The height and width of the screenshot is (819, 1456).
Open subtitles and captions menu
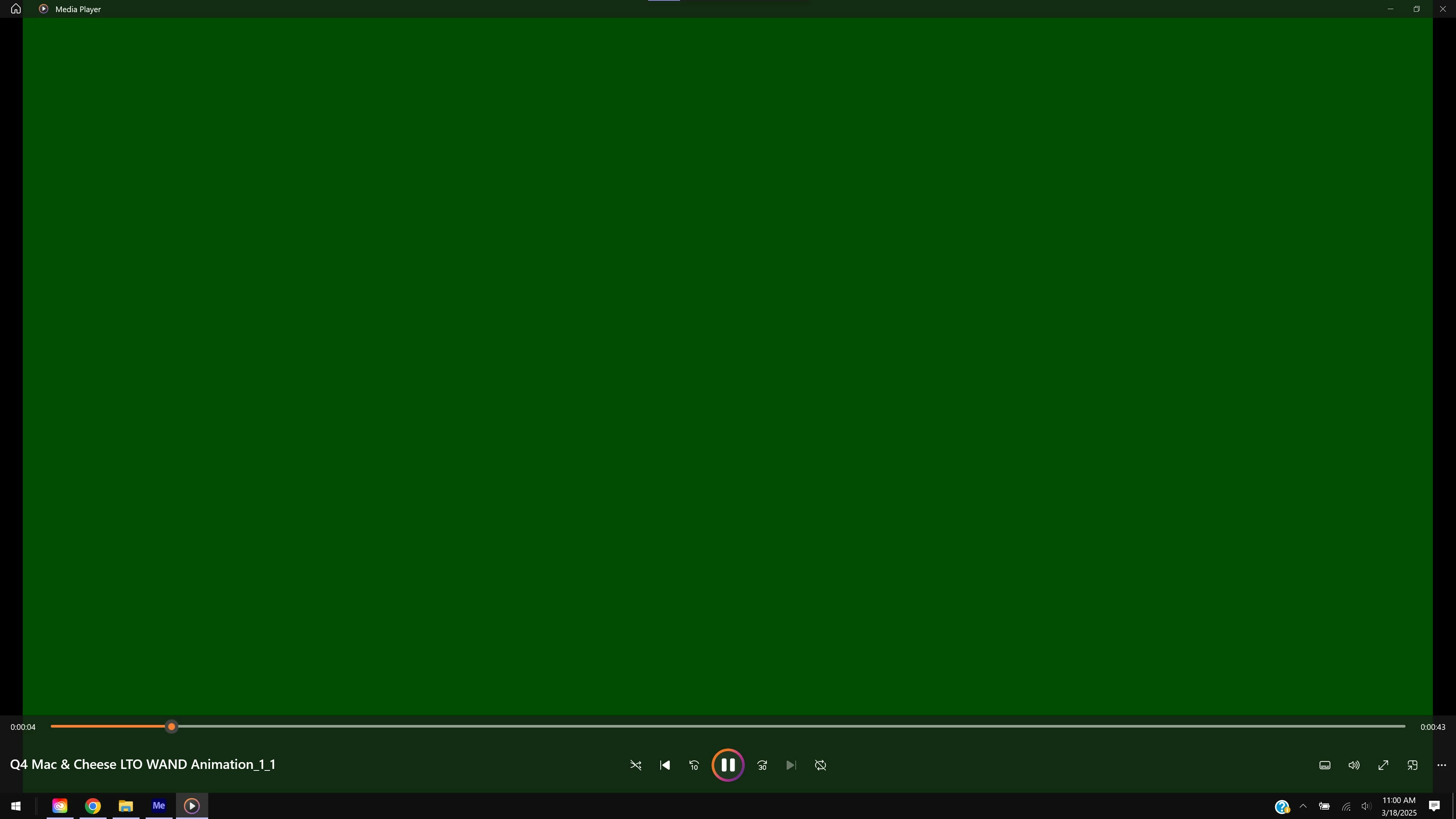[1324, 765]
